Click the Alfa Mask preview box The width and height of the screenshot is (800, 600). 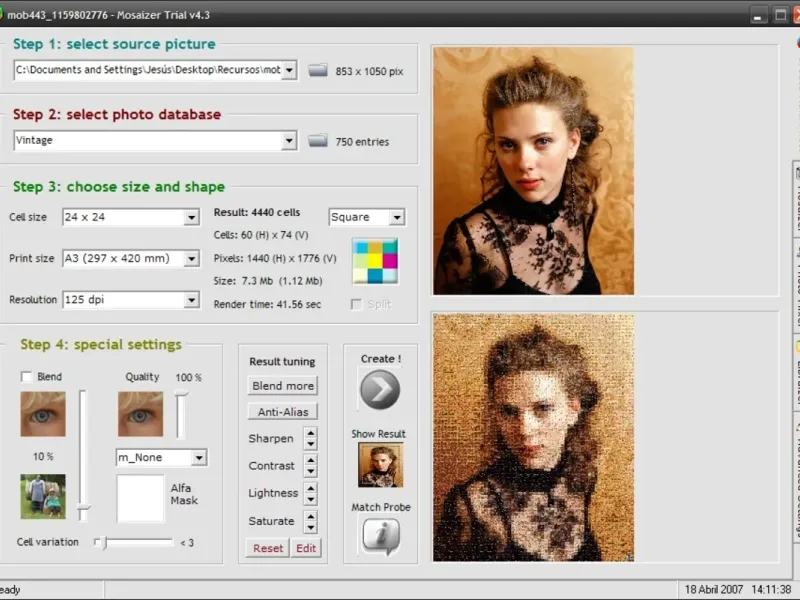140,498
